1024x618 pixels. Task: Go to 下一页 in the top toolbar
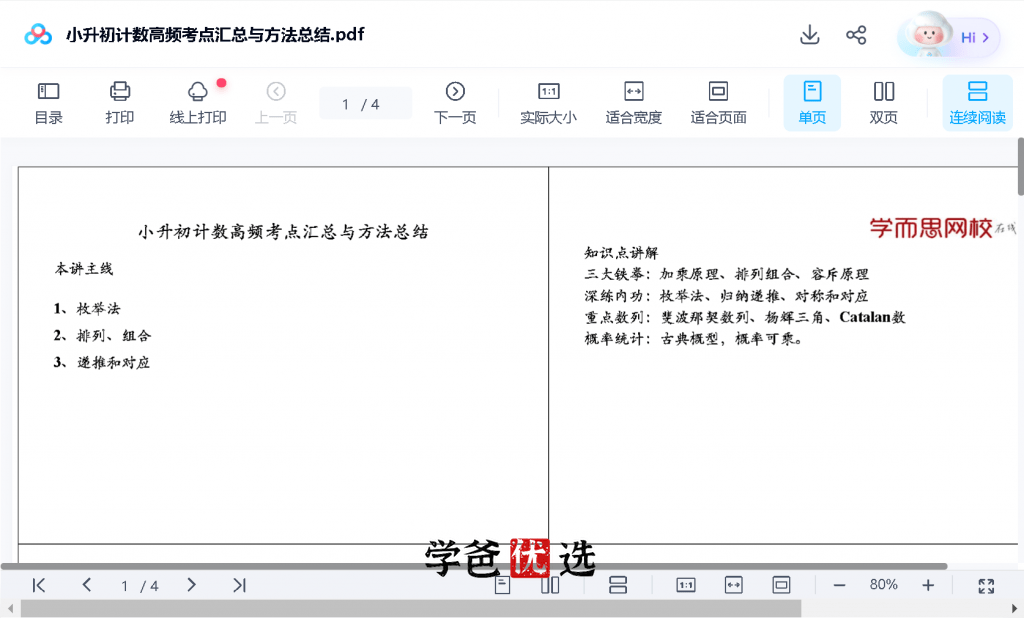[x=455, y=103]
